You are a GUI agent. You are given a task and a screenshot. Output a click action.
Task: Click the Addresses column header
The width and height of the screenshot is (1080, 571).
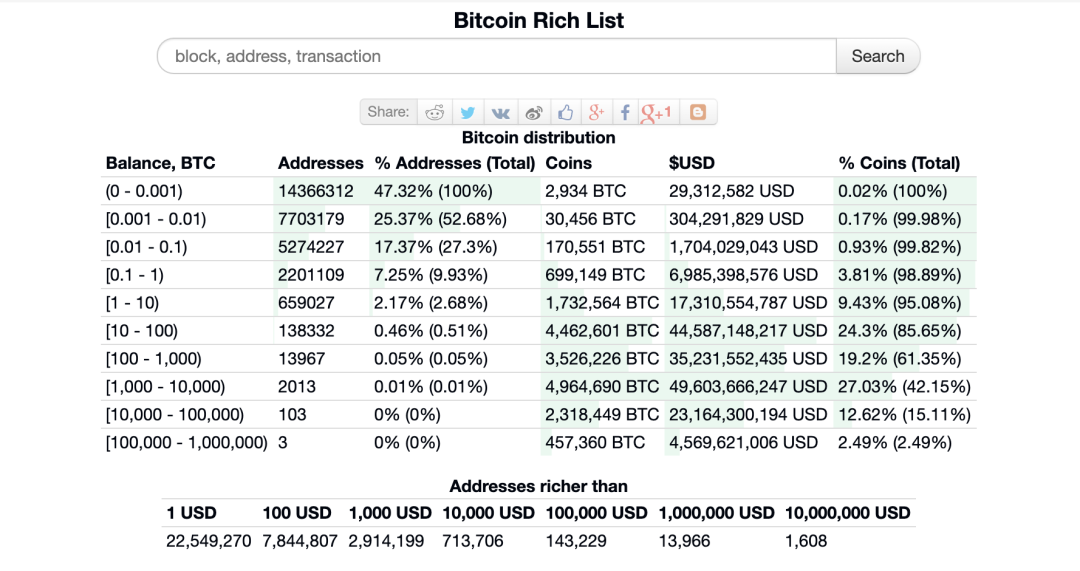(320, 163)
